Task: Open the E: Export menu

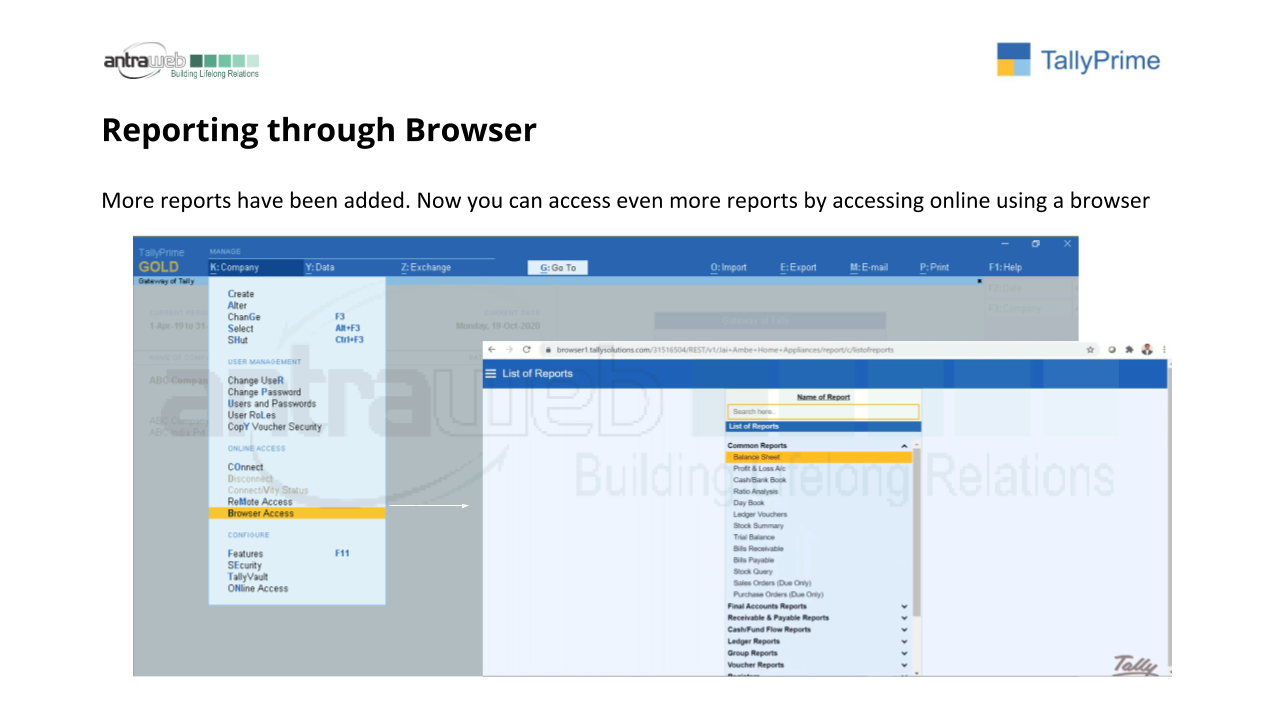Action: (799, 267)
